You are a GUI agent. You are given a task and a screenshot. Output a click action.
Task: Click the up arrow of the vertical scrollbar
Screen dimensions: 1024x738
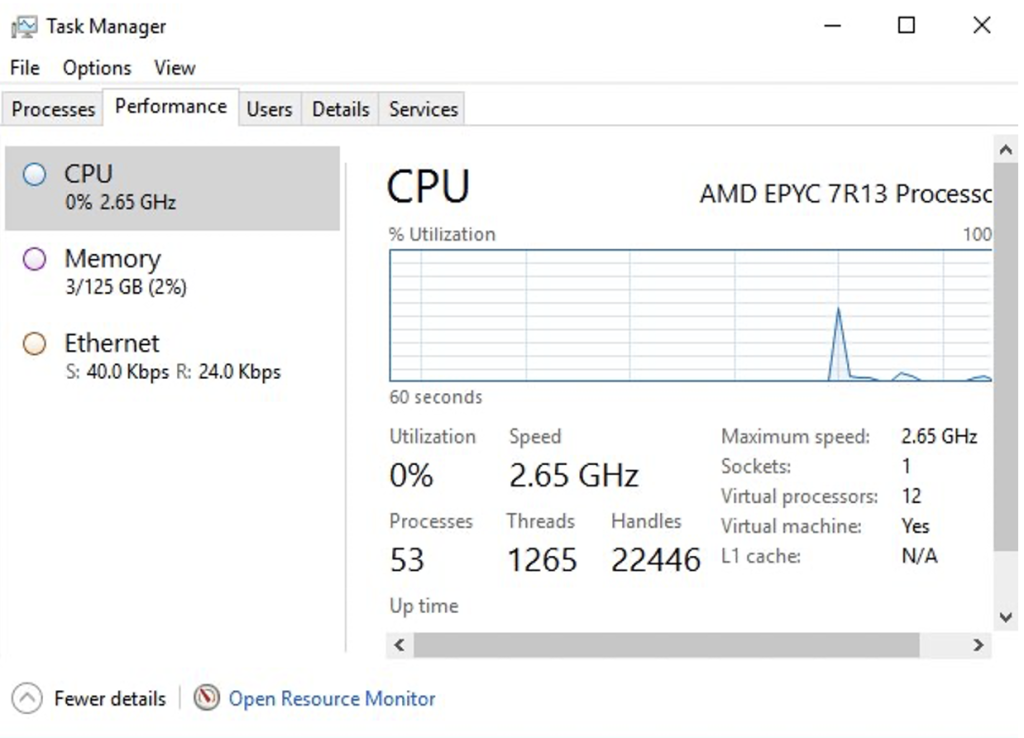click(1006, 148)
